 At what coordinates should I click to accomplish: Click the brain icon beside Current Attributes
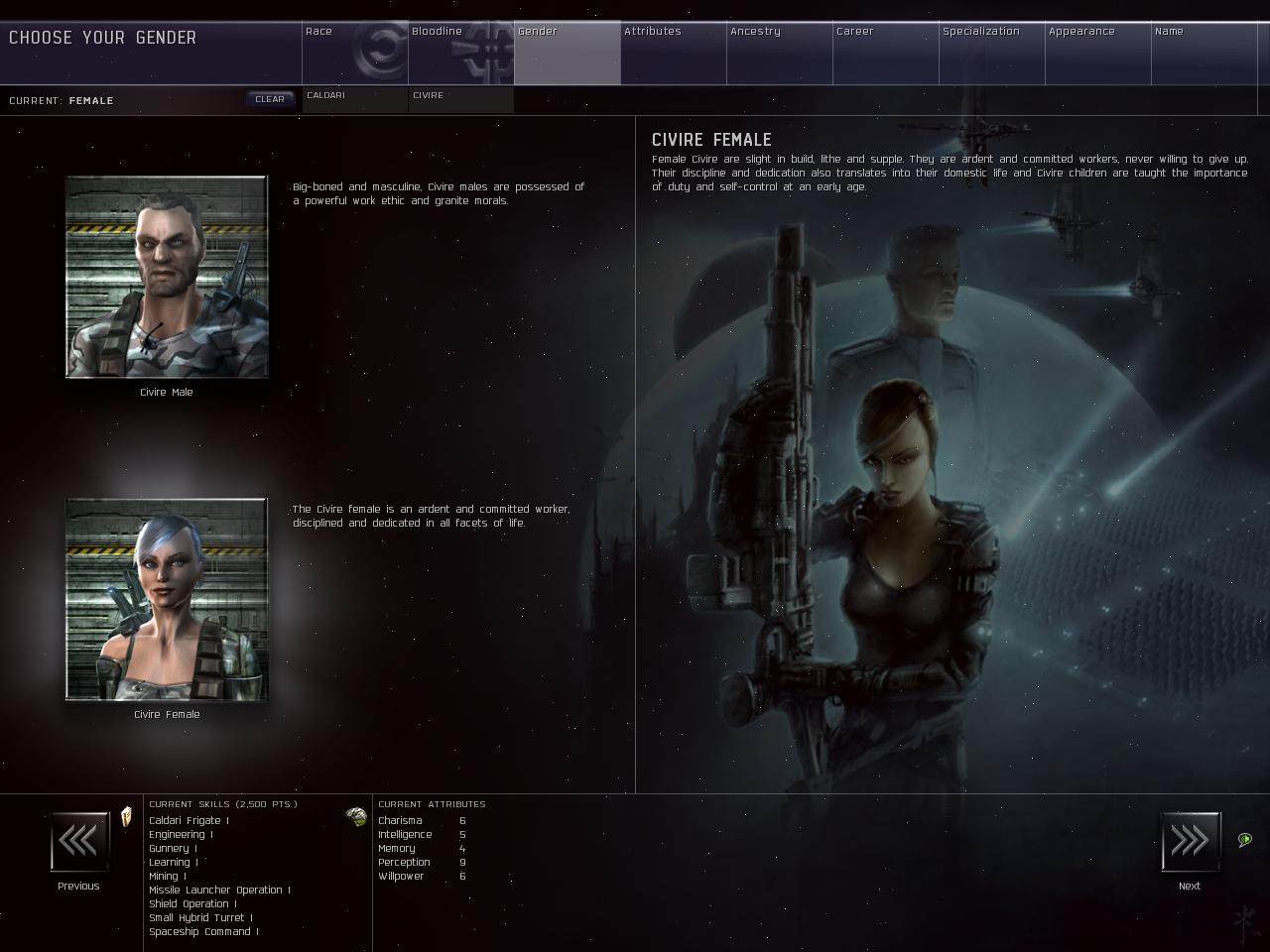(356, 816)
